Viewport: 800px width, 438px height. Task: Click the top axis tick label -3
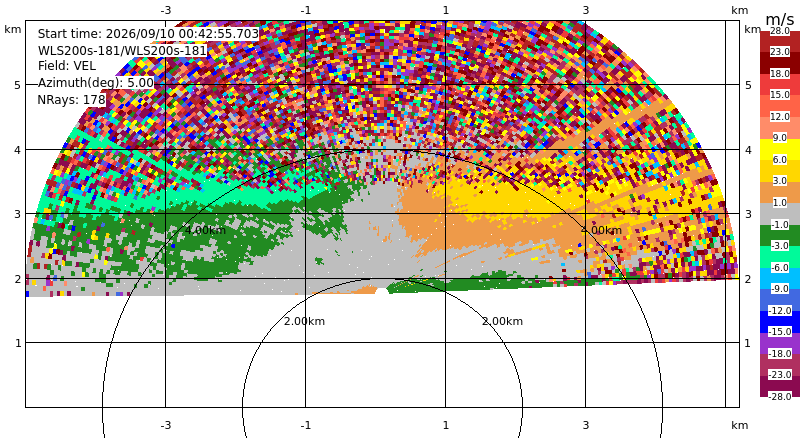click(x=166, y=10)
